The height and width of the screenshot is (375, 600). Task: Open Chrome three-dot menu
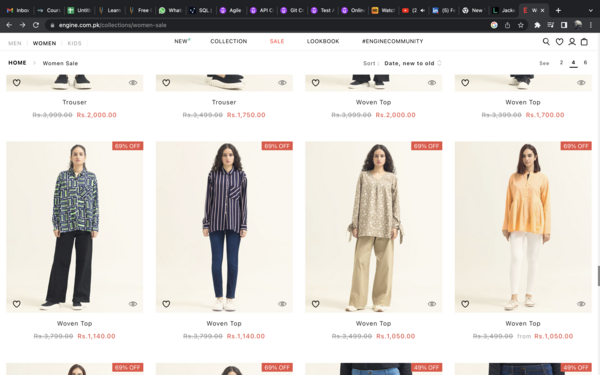[591, 25]
